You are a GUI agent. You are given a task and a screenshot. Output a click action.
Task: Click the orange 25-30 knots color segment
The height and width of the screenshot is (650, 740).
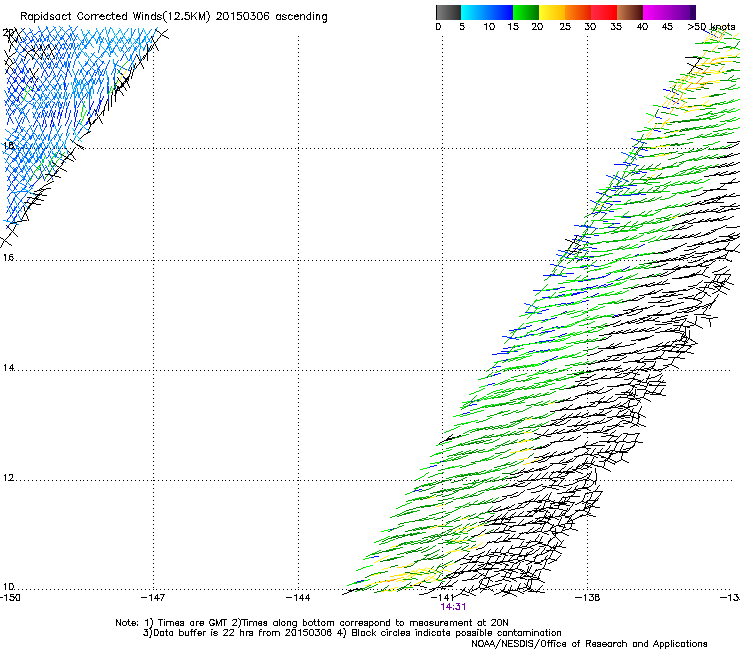click(x=578, y=12)
